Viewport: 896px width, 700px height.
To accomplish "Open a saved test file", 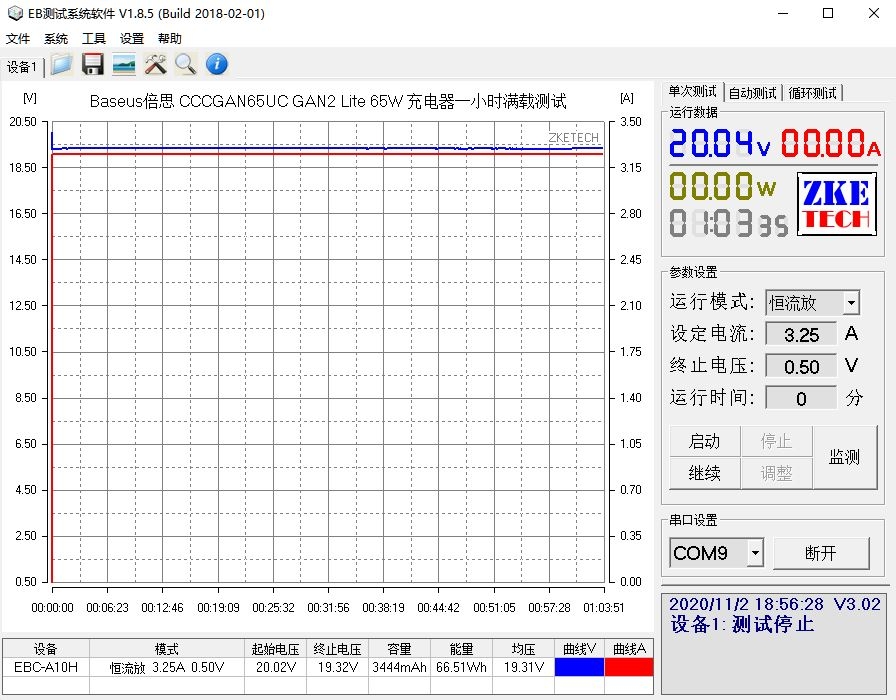I will pos(59,63).
